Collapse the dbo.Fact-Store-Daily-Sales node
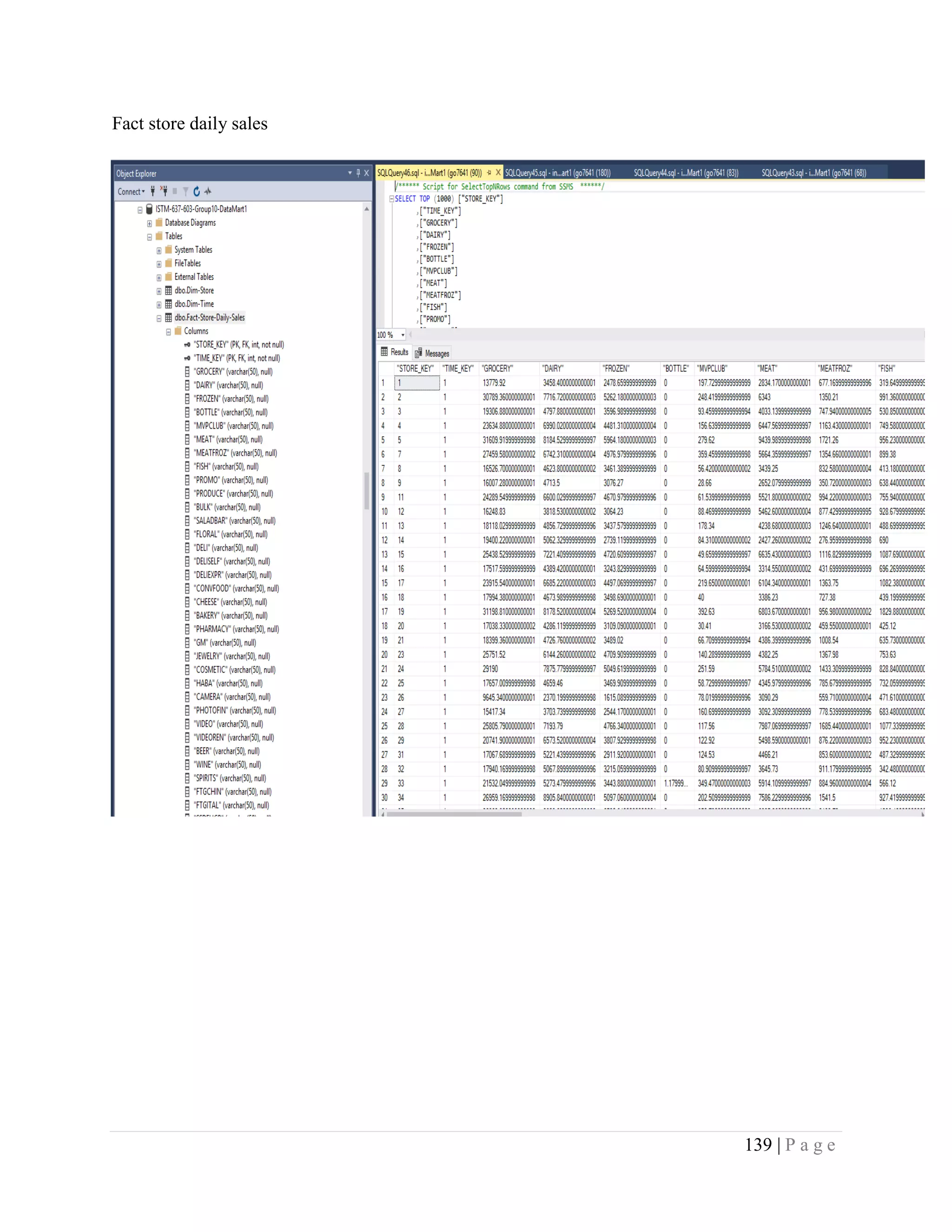Viewport: 952px width, 1232px height. (x=159, y=318)
